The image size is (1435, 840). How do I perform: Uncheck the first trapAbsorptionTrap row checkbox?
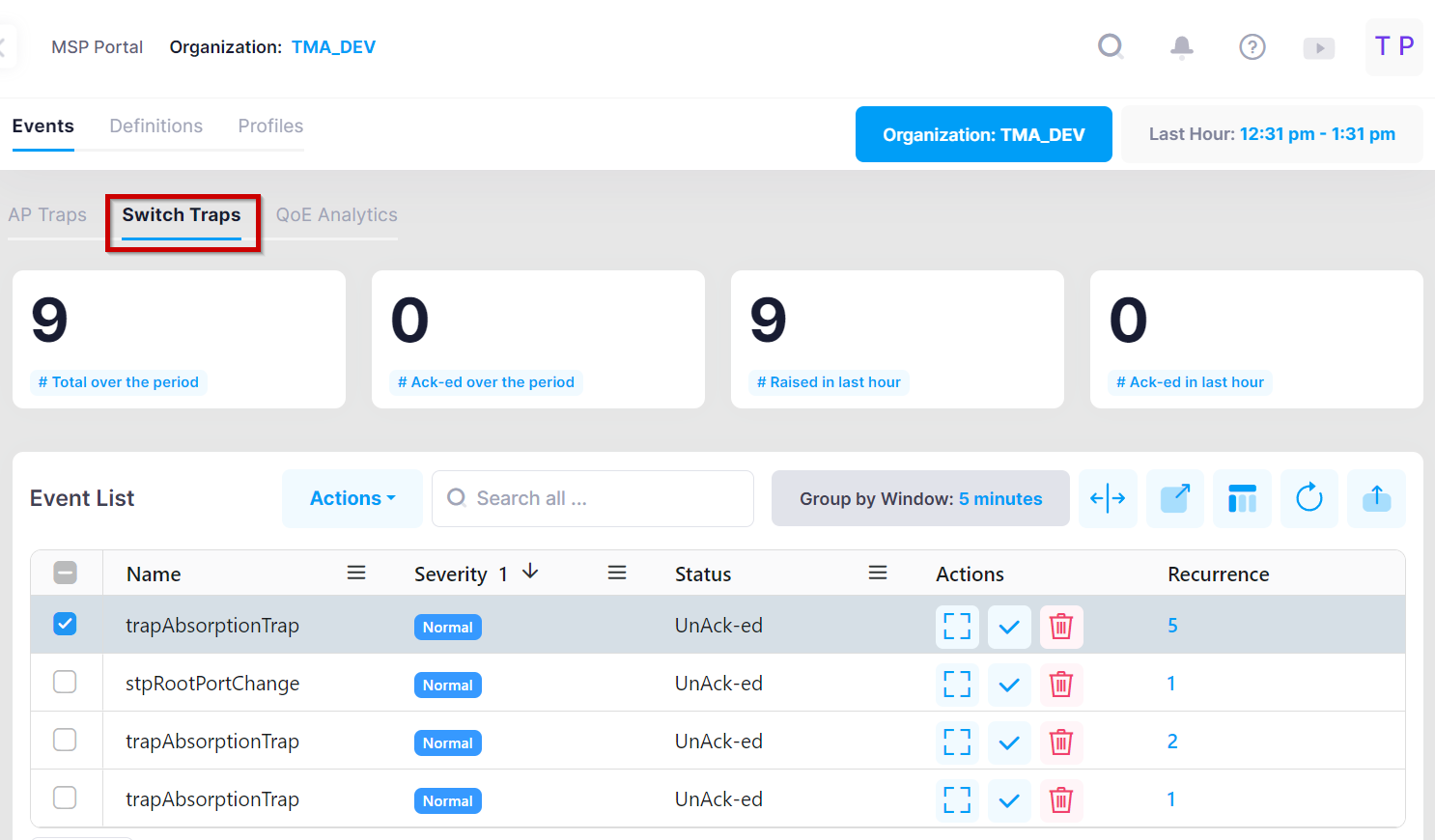pos(65,624)
